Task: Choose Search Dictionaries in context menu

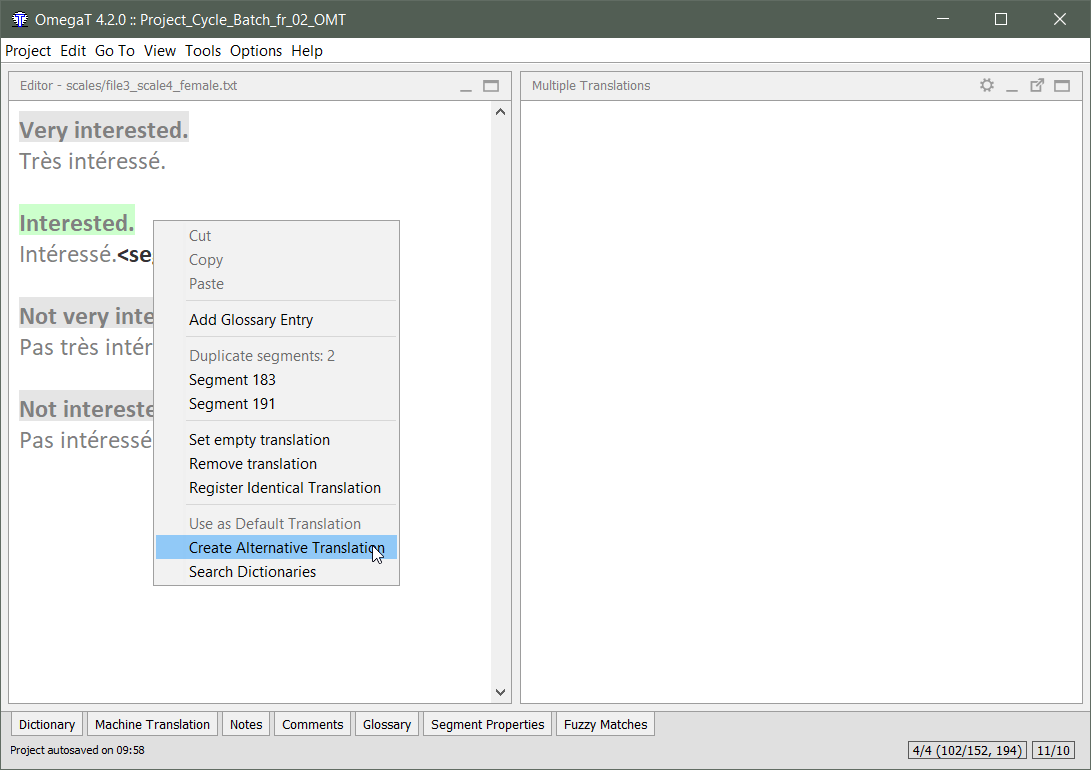Action: [276, 572]
